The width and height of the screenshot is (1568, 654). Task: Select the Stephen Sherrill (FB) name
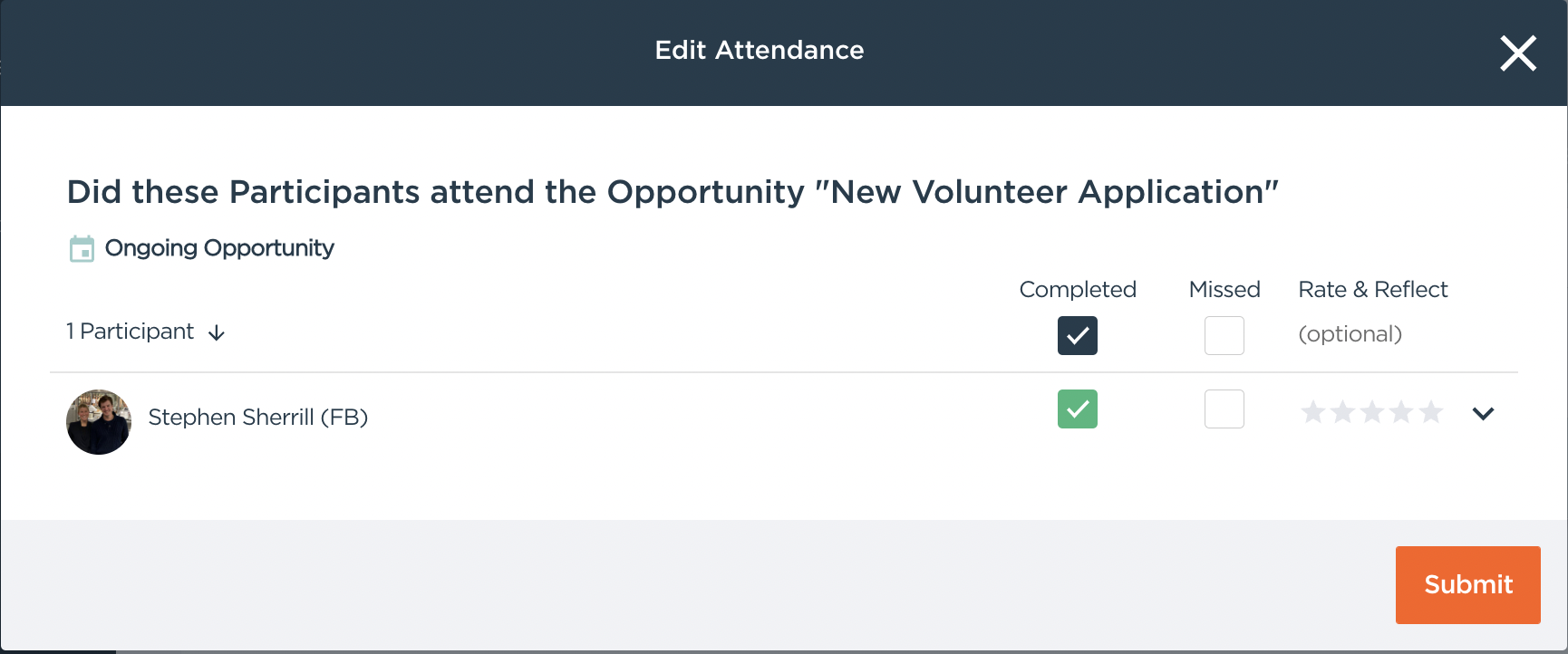tap(257, 418)
